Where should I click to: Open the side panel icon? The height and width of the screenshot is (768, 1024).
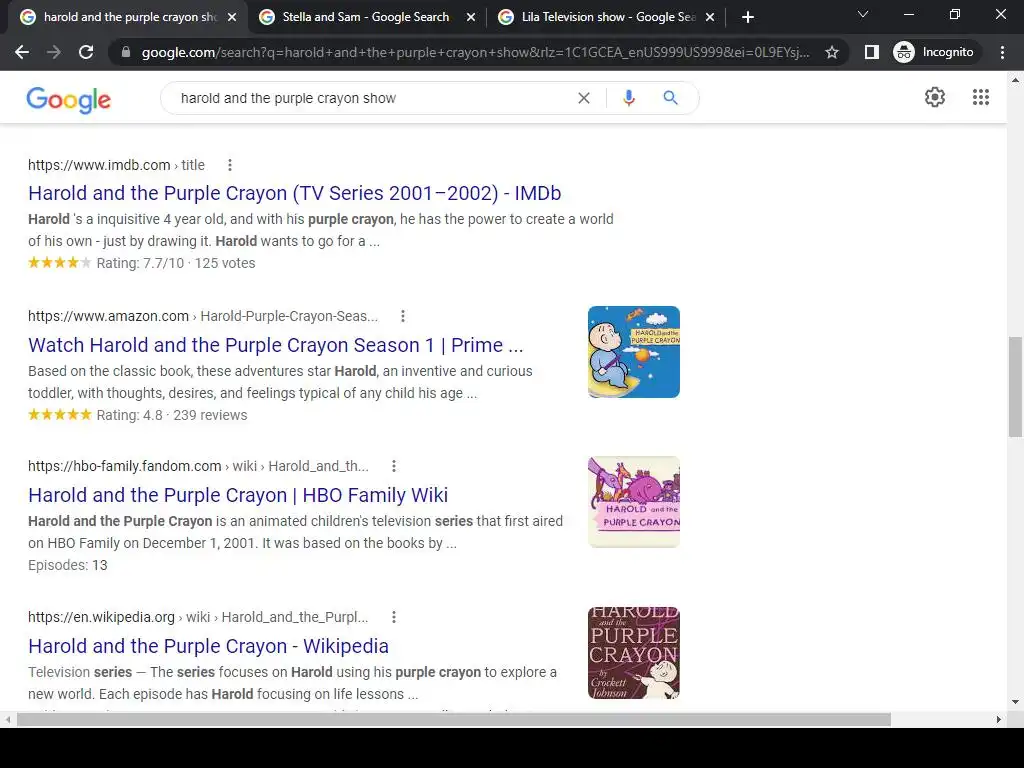click(x=871, y=52)
